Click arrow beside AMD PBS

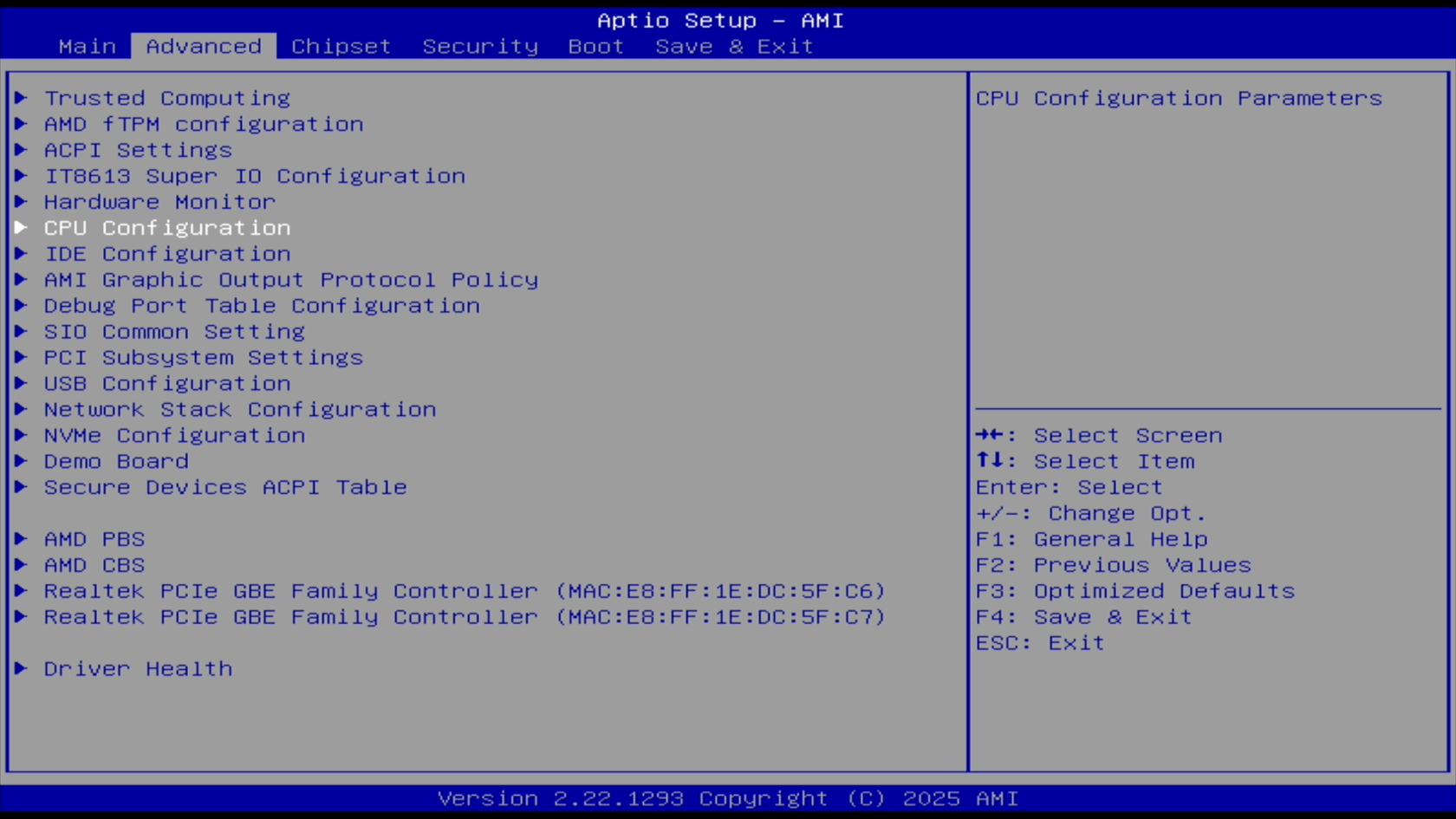(x=21, y=539)
